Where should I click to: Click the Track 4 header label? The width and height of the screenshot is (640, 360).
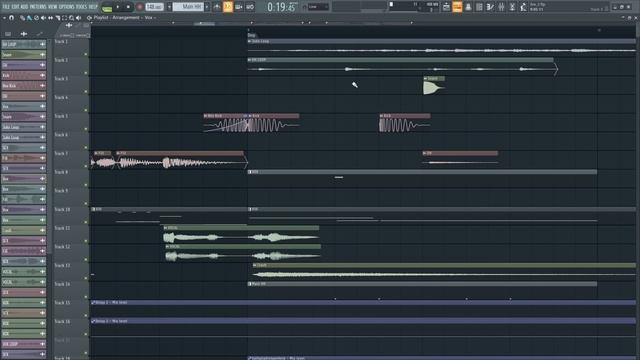point(61,98)
